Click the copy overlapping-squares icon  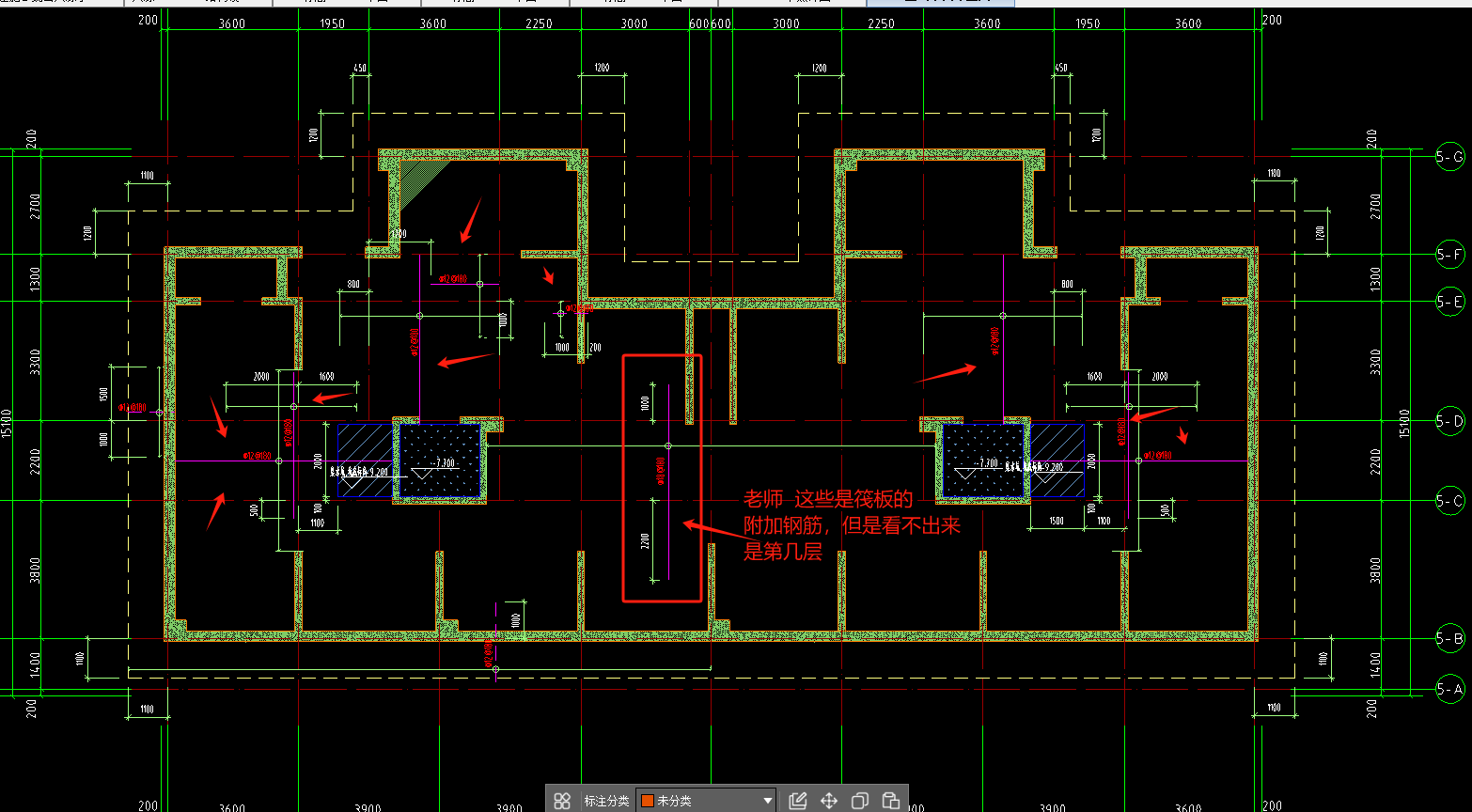coord(859,801)
